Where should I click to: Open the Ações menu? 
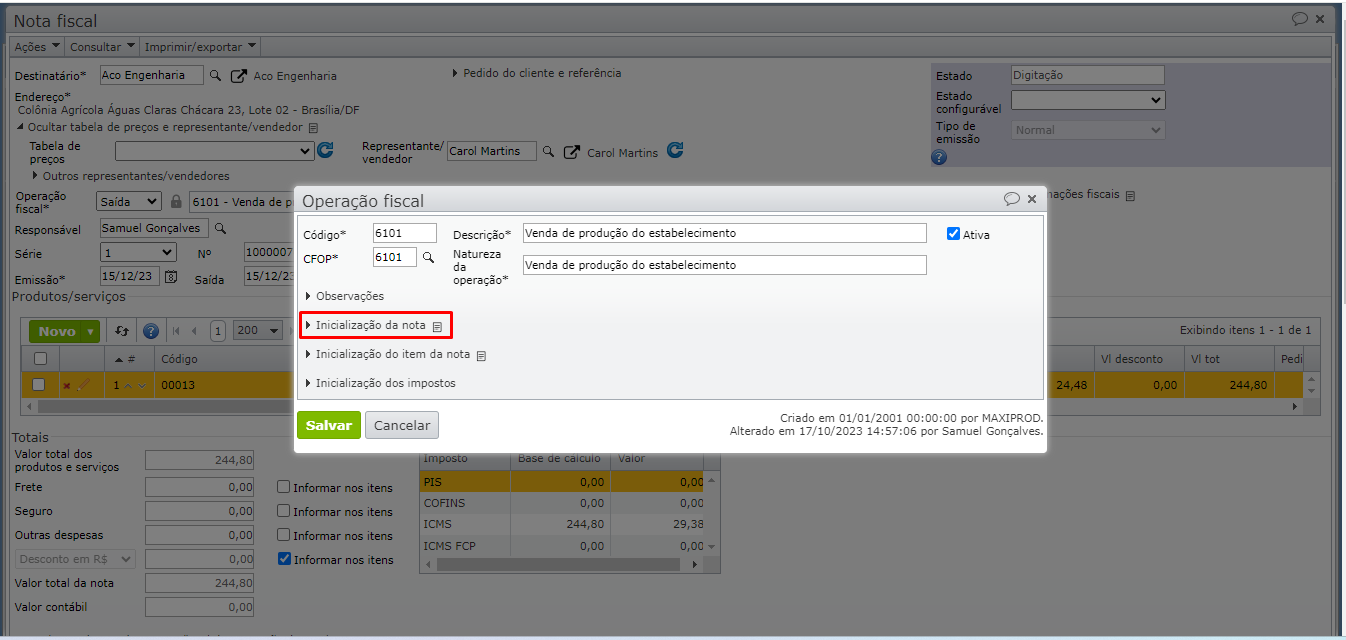(x=37, y=47)
